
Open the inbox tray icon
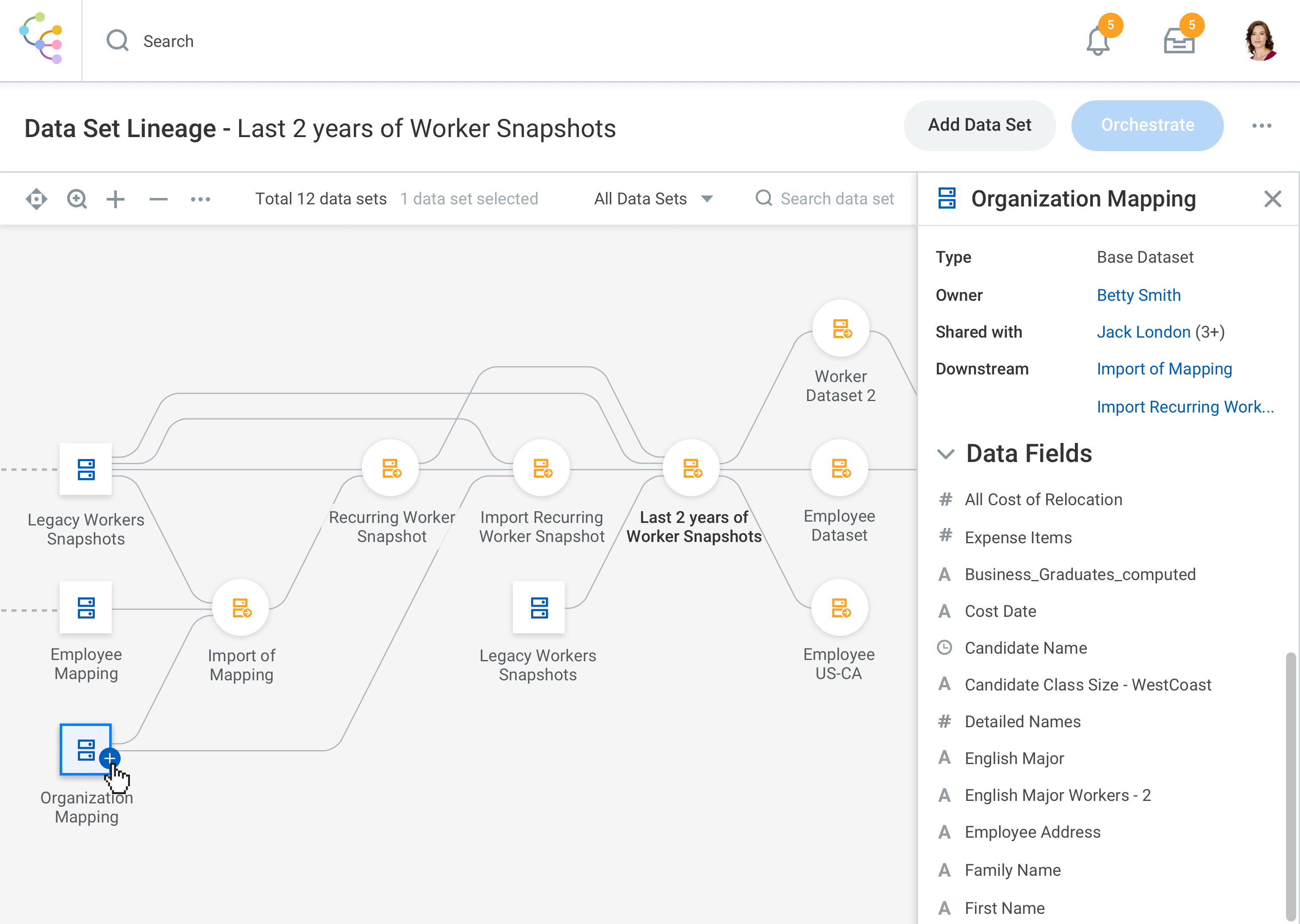1178,41
